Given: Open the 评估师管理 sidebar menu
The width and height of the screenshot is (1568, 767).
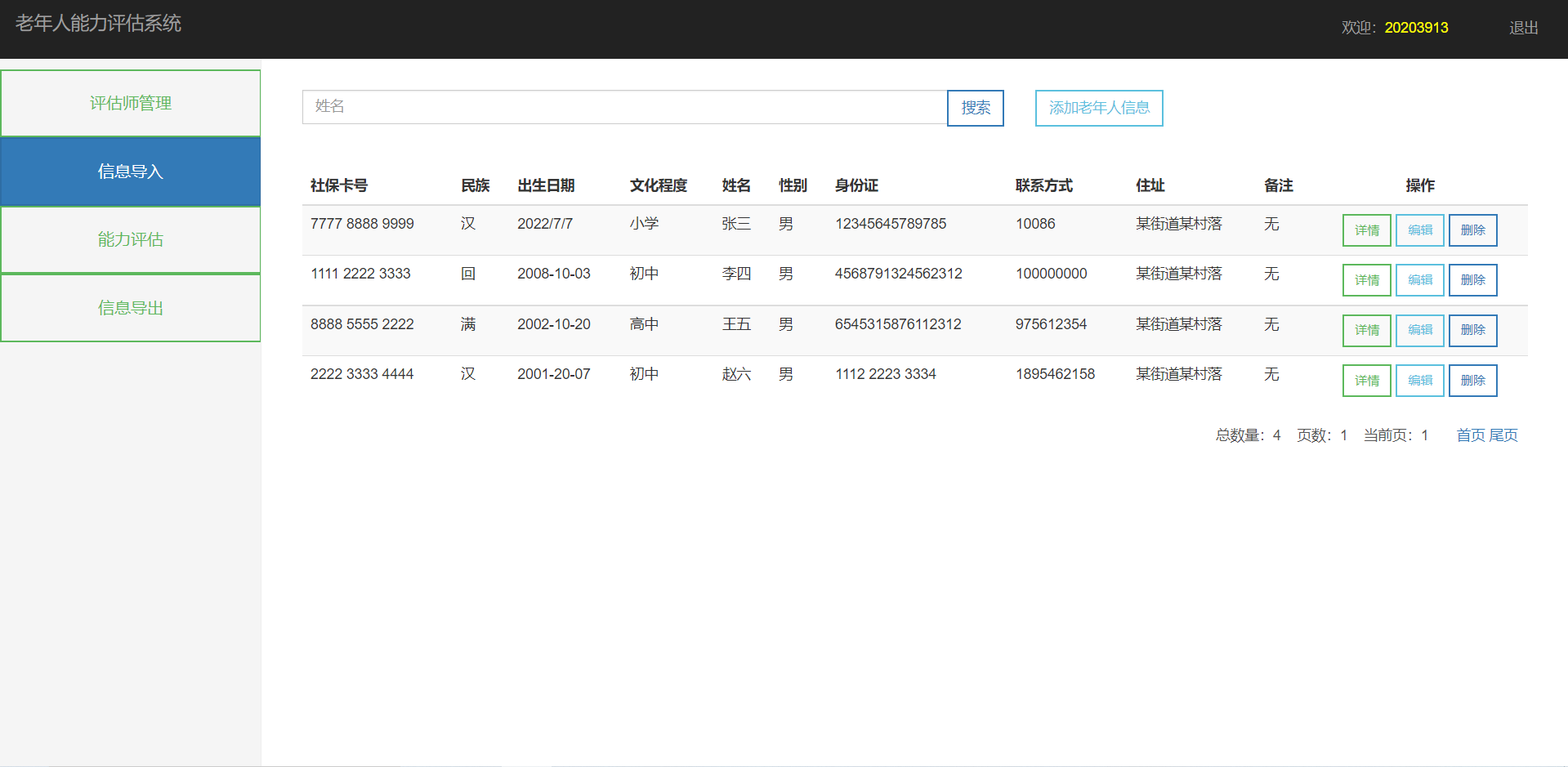Looking at the screenshot, I should click(131, 103).
